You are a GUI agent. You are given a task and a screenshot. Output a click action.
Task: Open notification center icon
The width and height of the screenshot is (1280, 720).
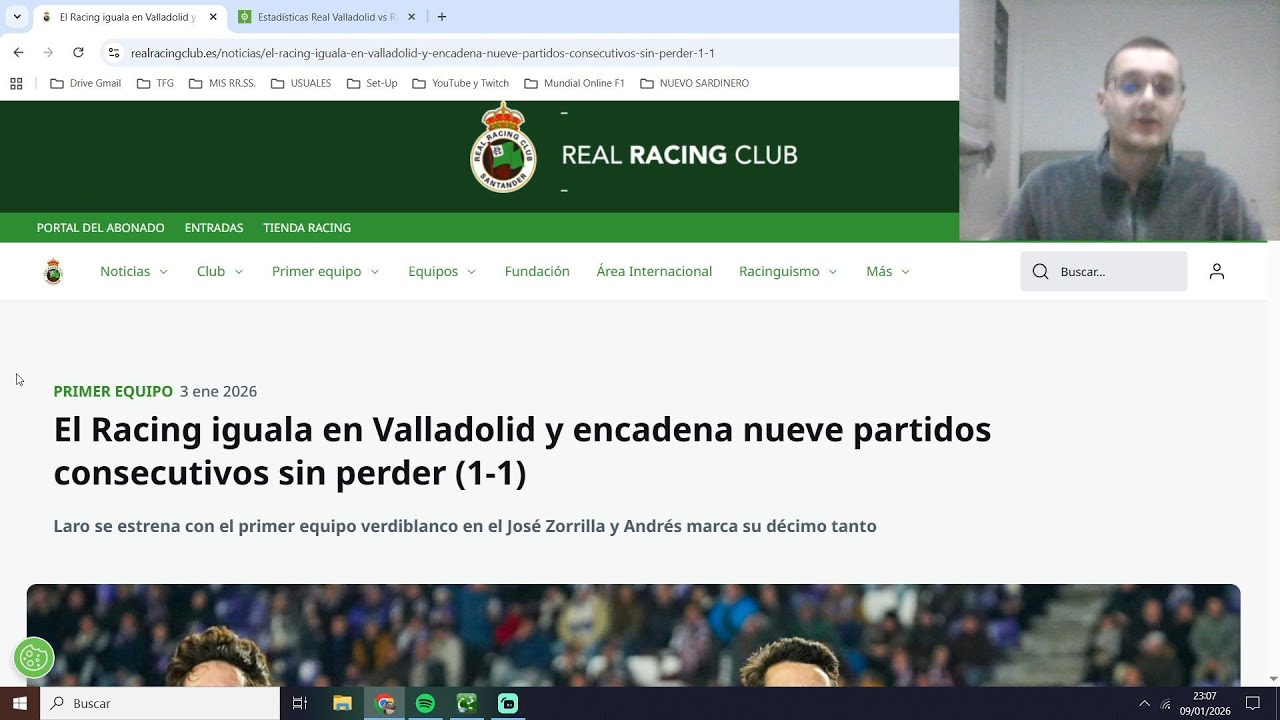point(1253,703)
